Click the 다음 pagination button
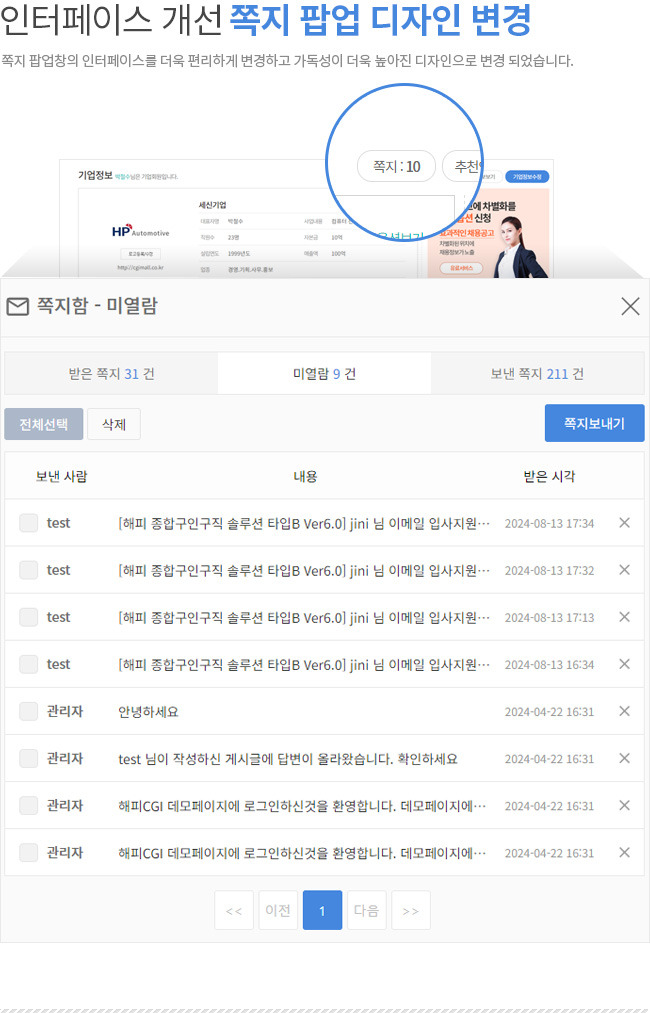The width and height of the screenshot is (650, 1013). point(366,910)
